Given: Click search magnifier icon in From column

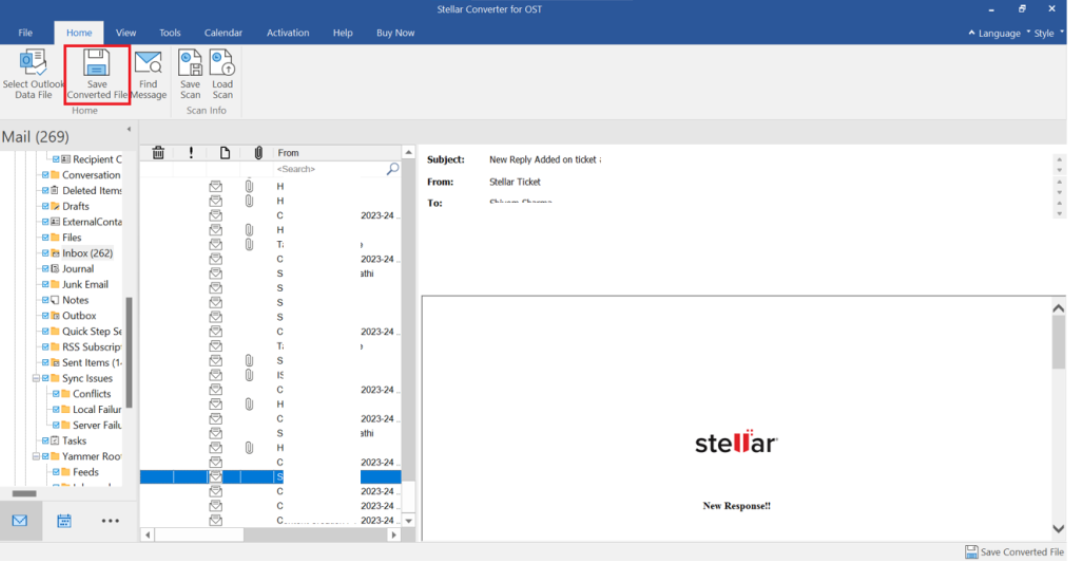Looking at the screenshot, I should click(x=392, y=168).
